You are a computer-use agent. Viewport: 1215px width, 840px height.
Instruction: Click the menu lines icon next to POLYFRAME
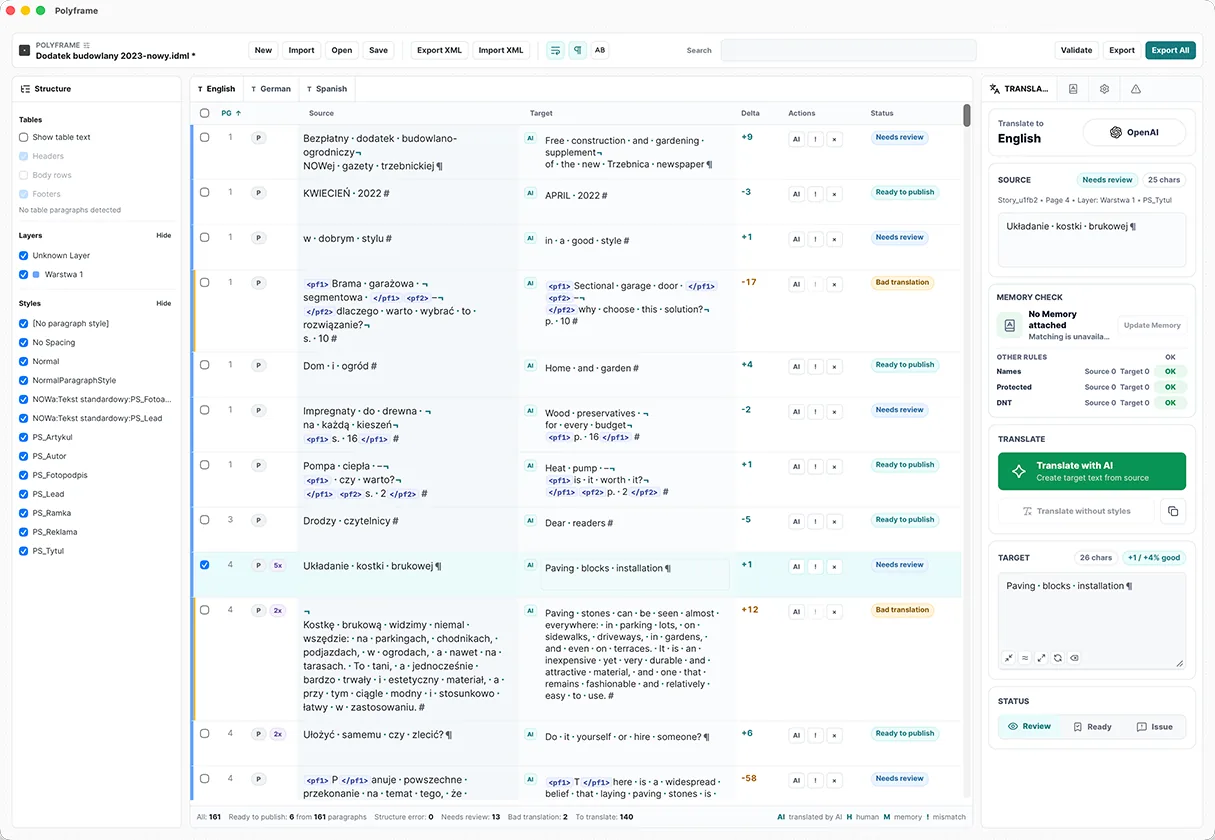[x=86, y=45]
